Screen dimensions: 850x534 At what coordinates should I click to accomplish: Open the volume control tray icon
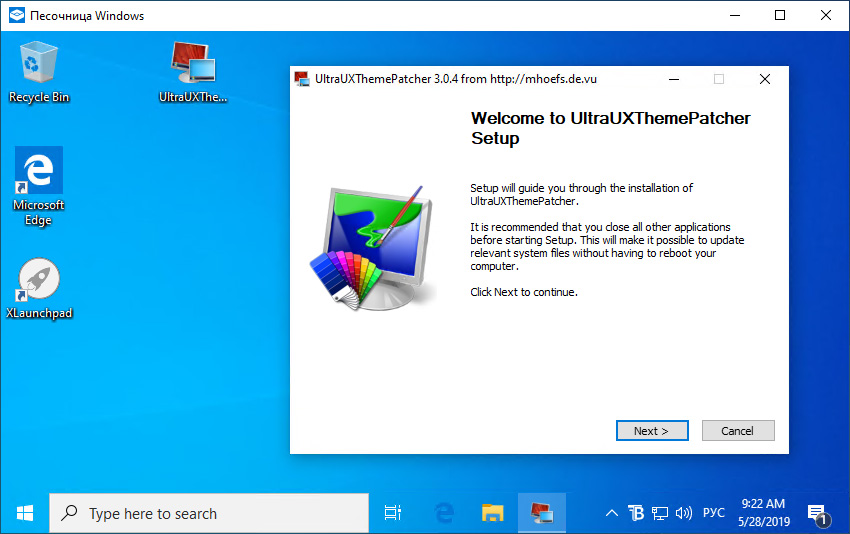coord(684,513)
